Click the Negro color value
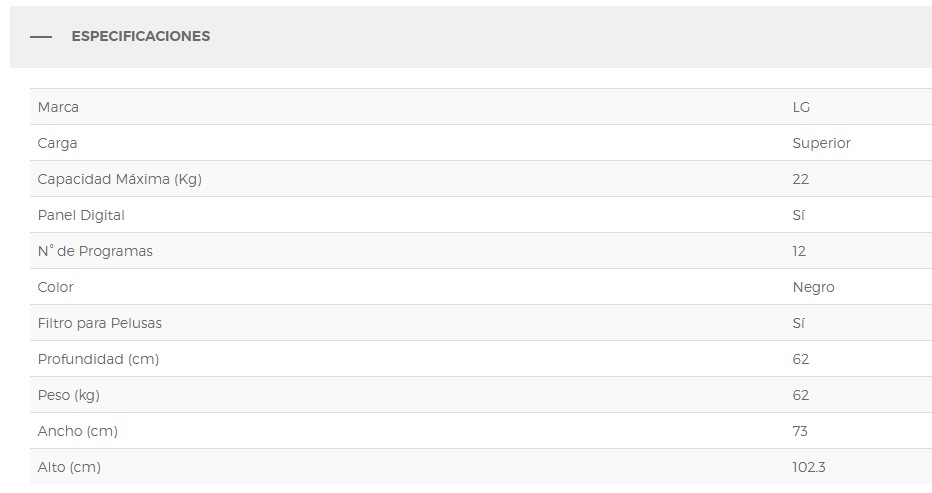 (x=813, y=287)
